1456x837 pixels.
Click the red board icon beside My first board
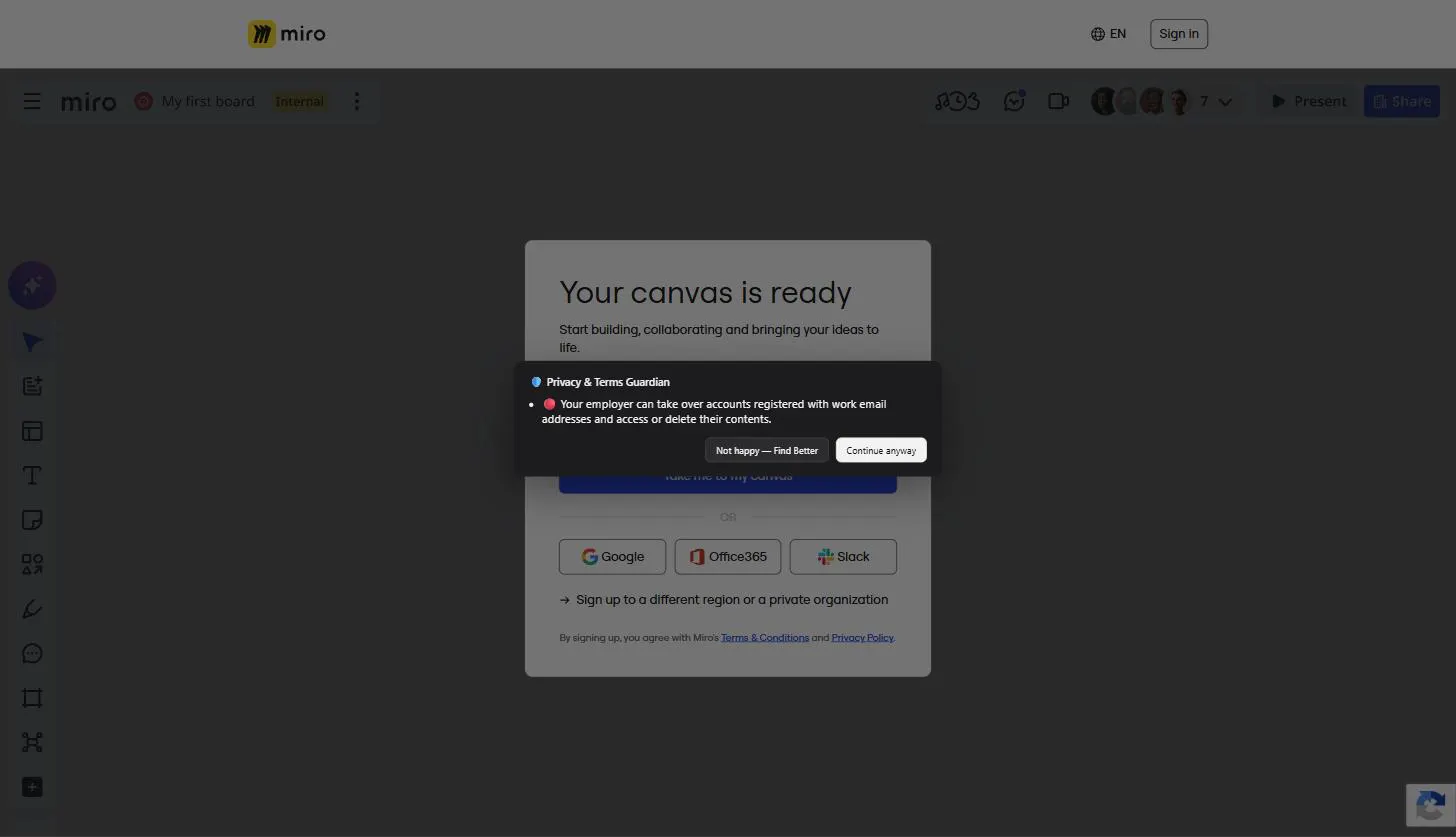[143, 101]
